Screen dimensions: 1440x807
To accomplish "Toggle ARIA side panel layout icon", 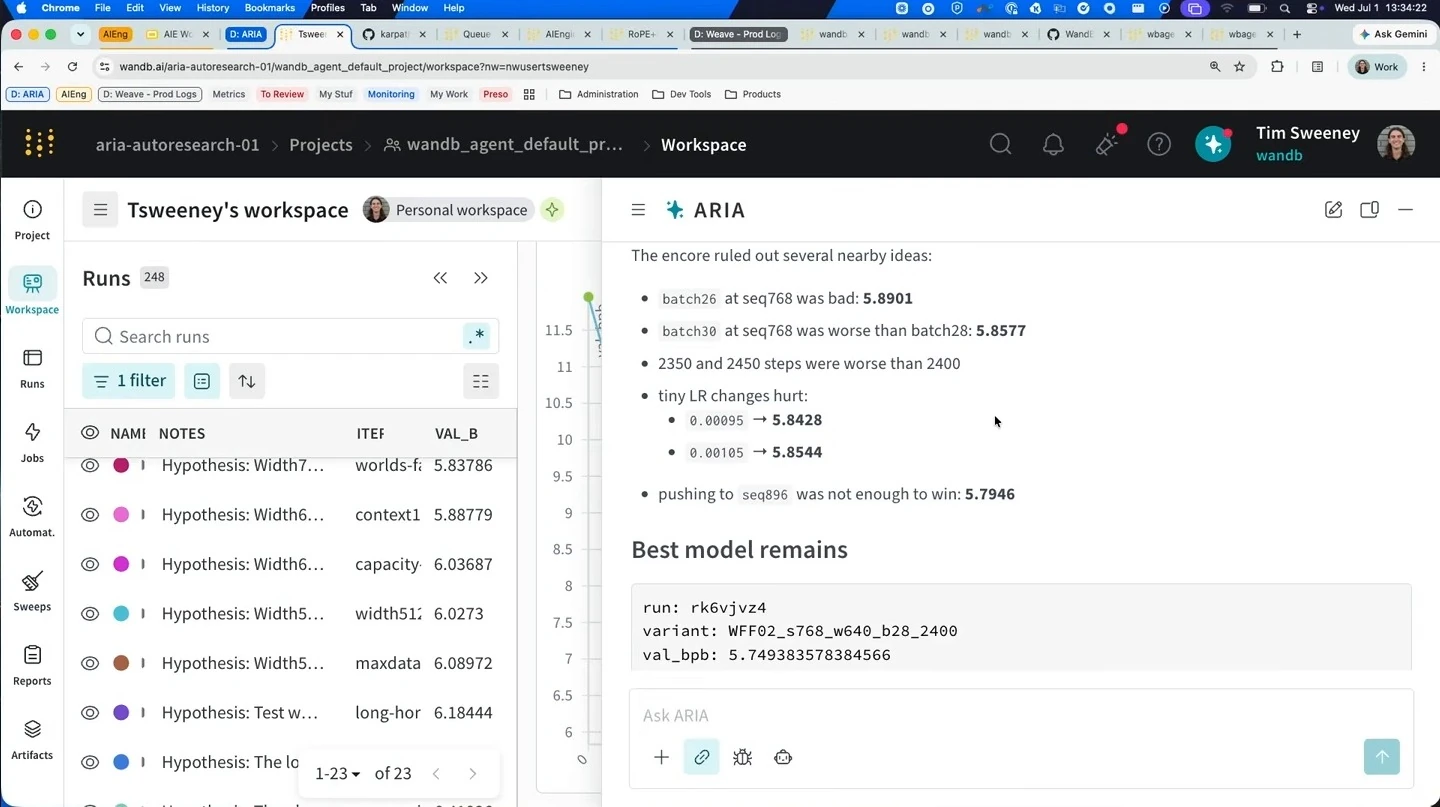I will [1369, 210].
